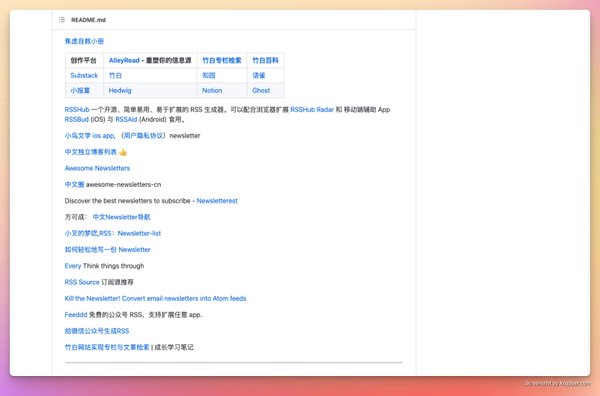The width and height of the screenshot is (600, 396).
Task: Open the AlleyRead link in table header
Action: (124, 60)
